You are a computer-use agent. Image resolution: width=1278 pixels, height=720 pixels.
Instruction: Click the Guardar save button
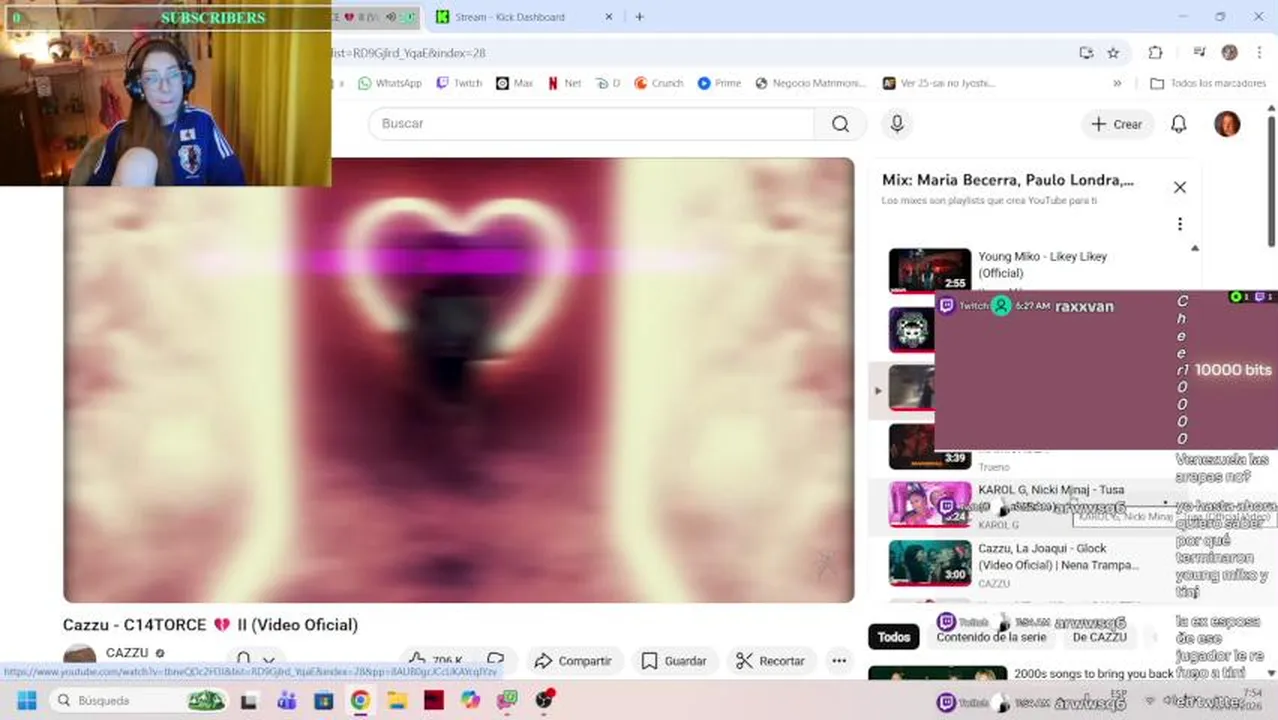pos(674,661)
